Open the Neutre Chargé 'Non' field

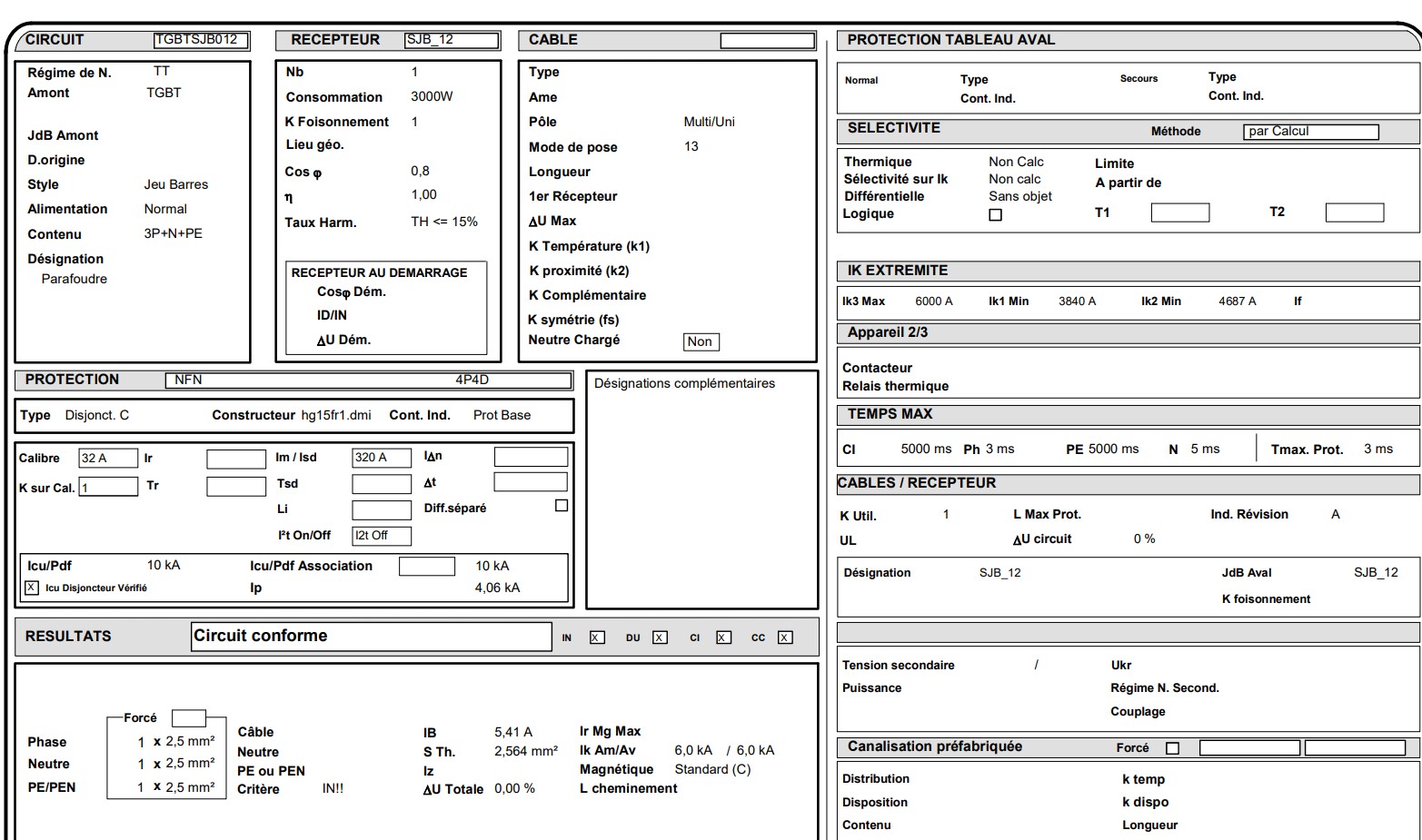(701, 341)
